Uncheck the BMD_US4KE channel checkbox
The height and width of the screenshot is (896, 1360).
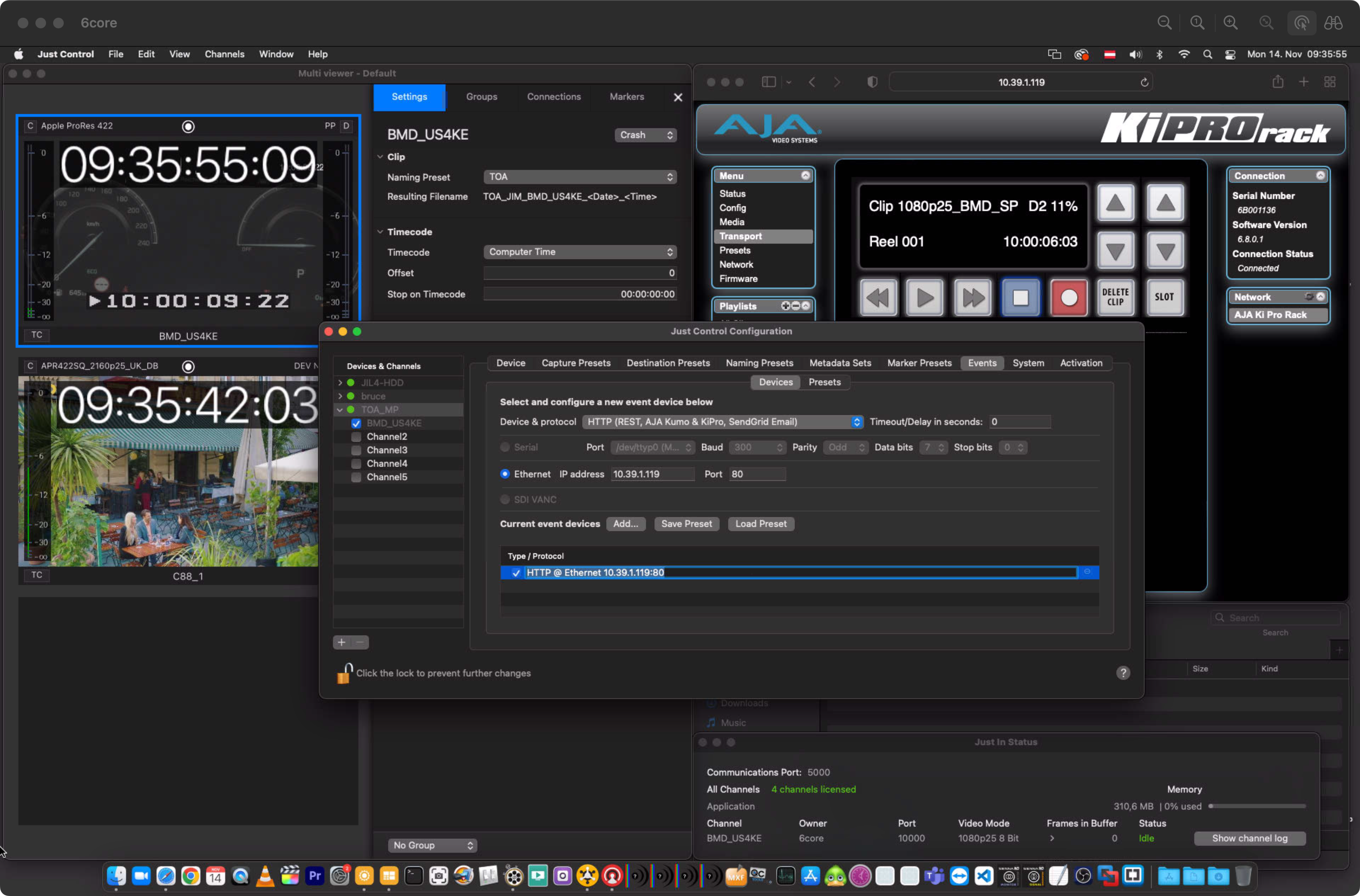coord(356,423)
